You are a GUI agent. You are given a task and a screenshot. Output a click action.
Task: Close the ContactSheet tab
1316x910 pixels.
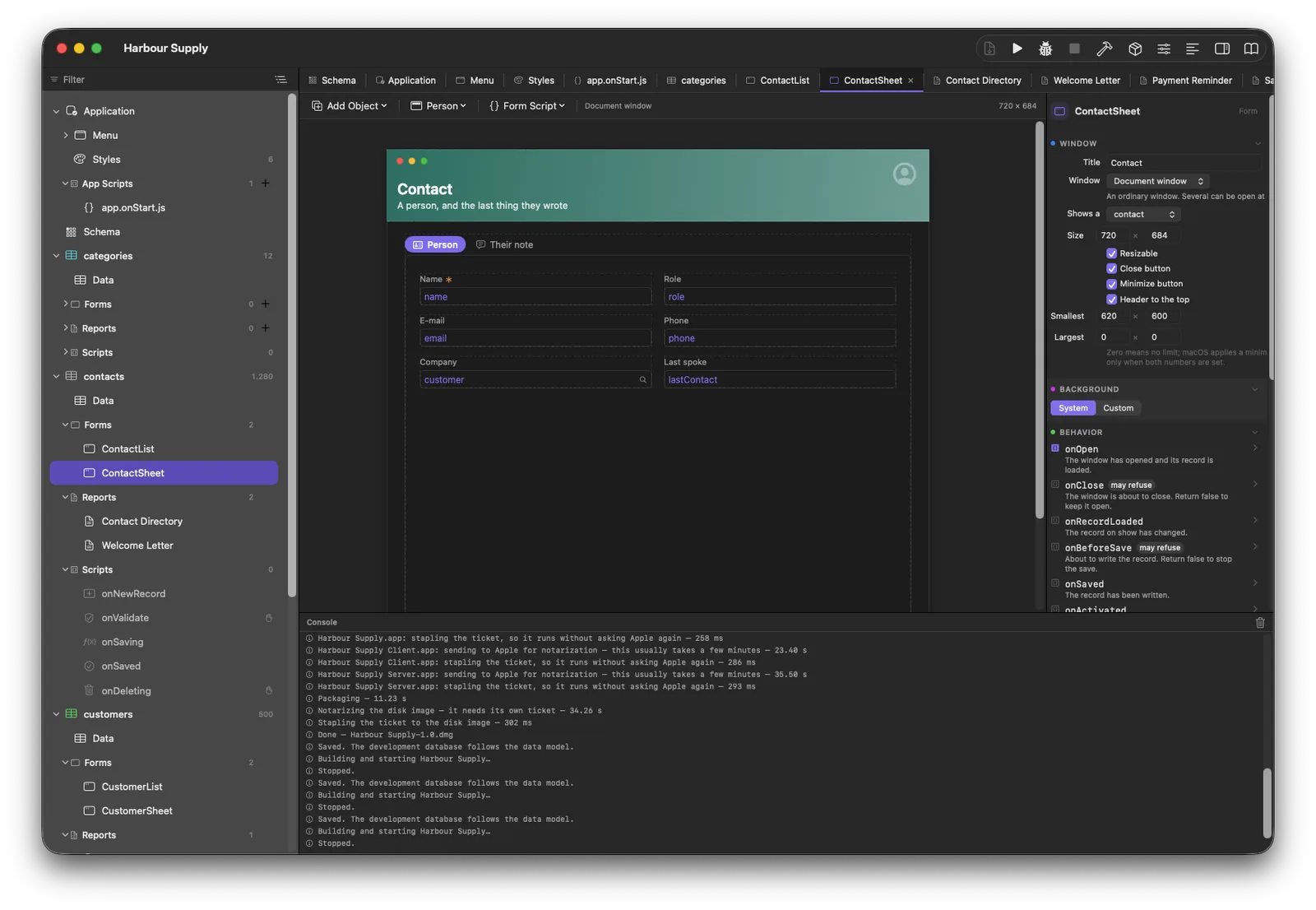(x=911, y=81)
